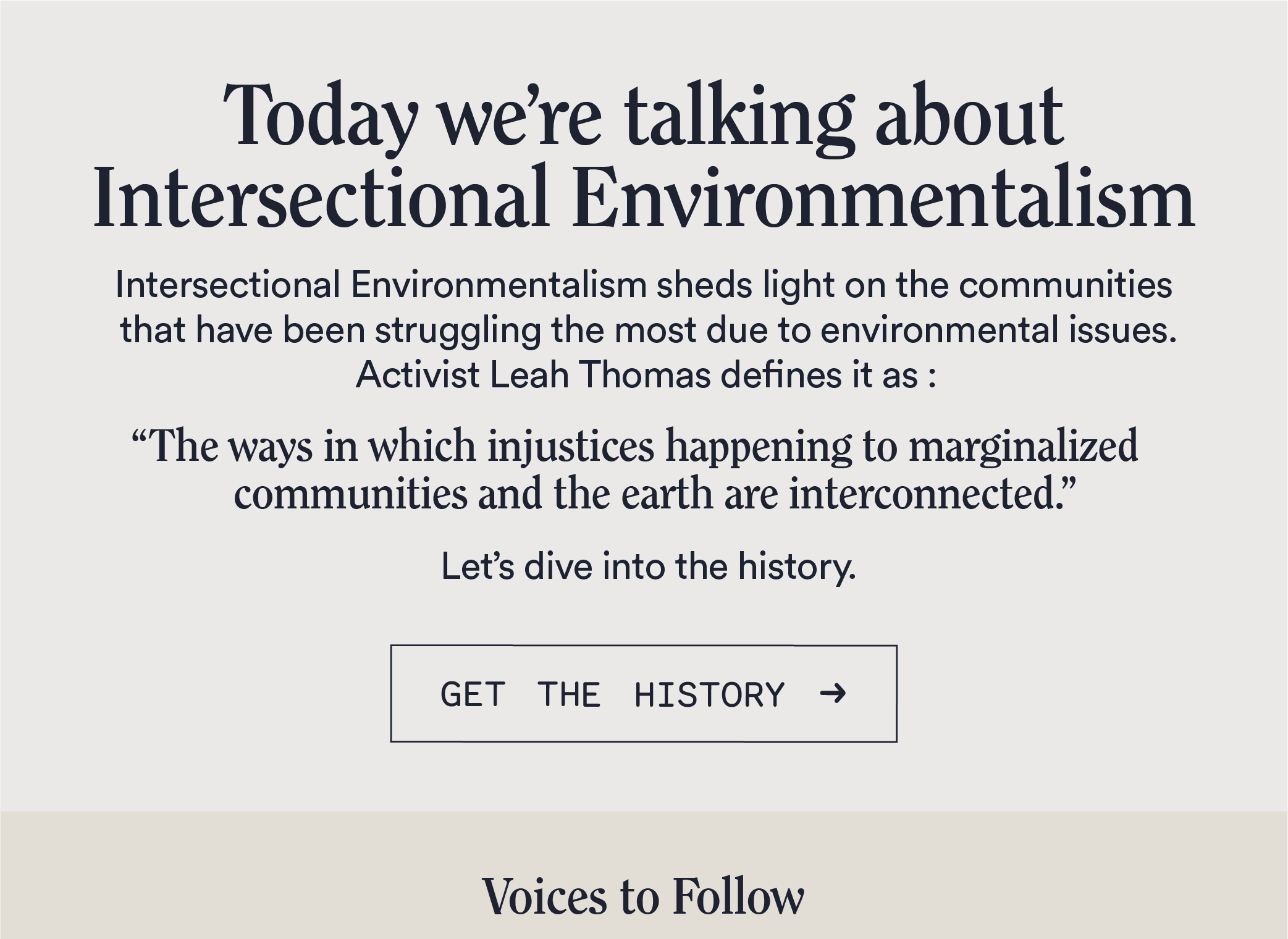Click the line "that have been struggling the most"

point(648,331)
